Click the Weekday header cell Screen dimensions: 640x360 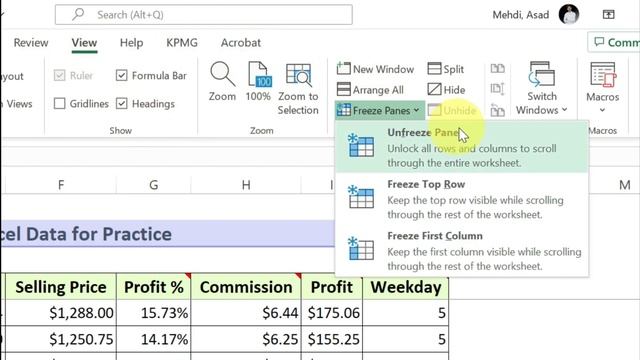[406, 287]
